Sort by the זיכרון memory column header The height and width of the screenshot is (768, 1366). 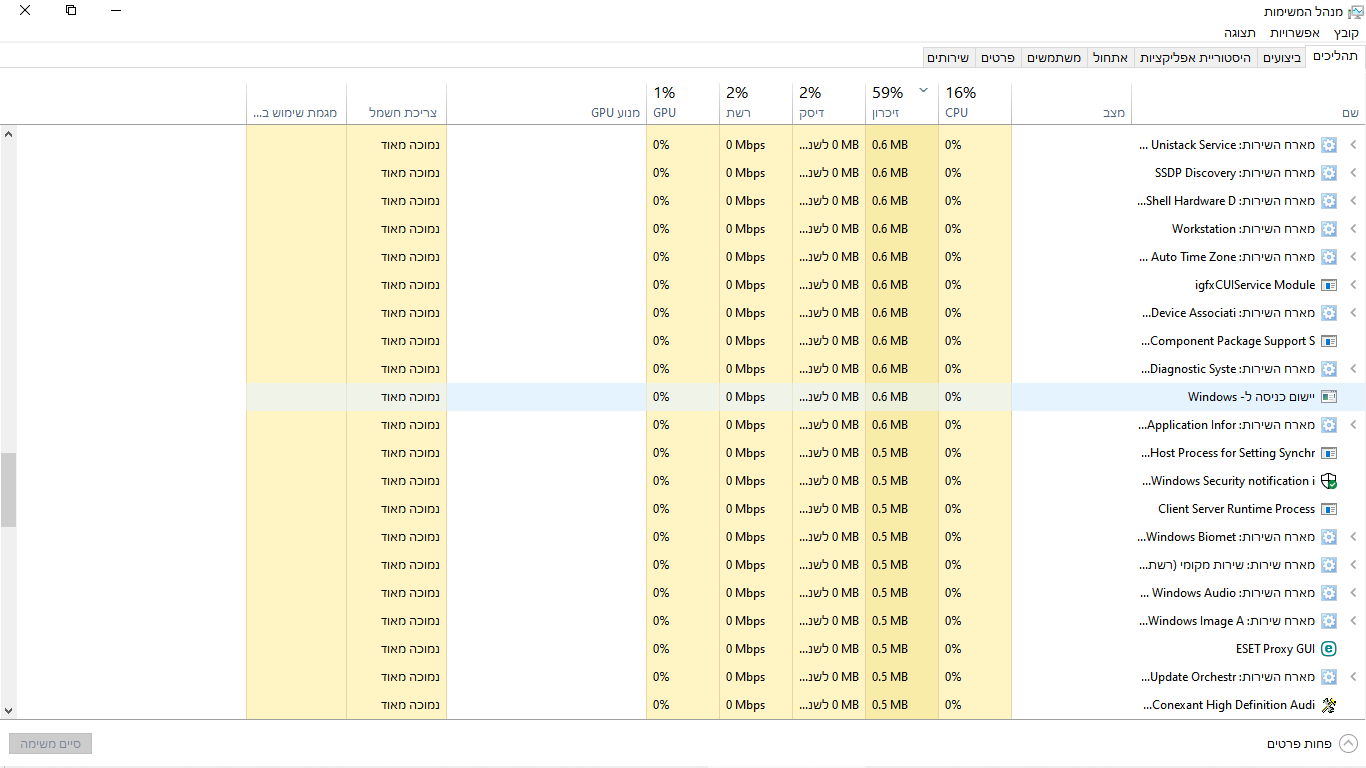tap(902, 102)
